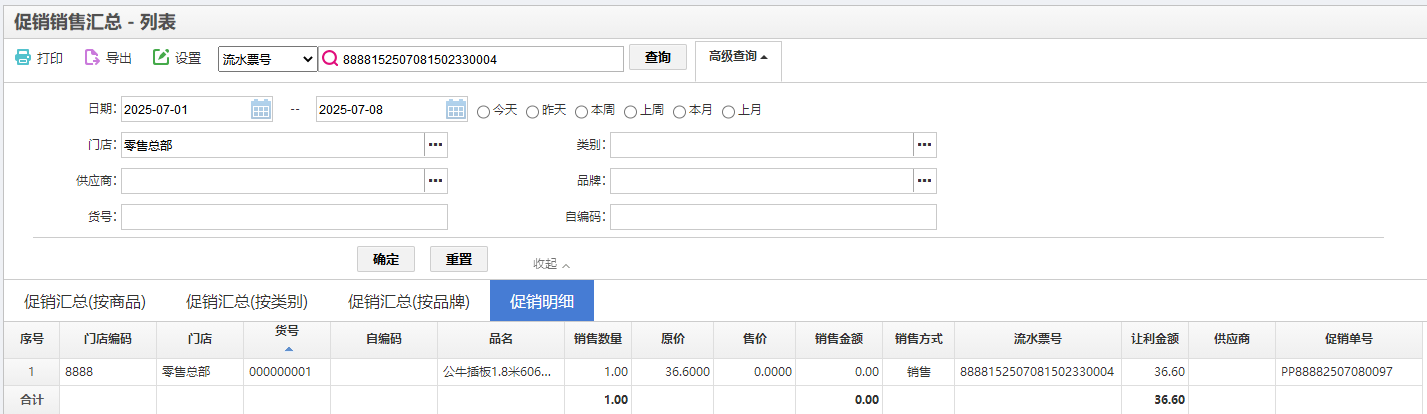The image size is (1427, 414).
Task: Collapse filters with the 收起 link
Action: [x=551, y=264]
